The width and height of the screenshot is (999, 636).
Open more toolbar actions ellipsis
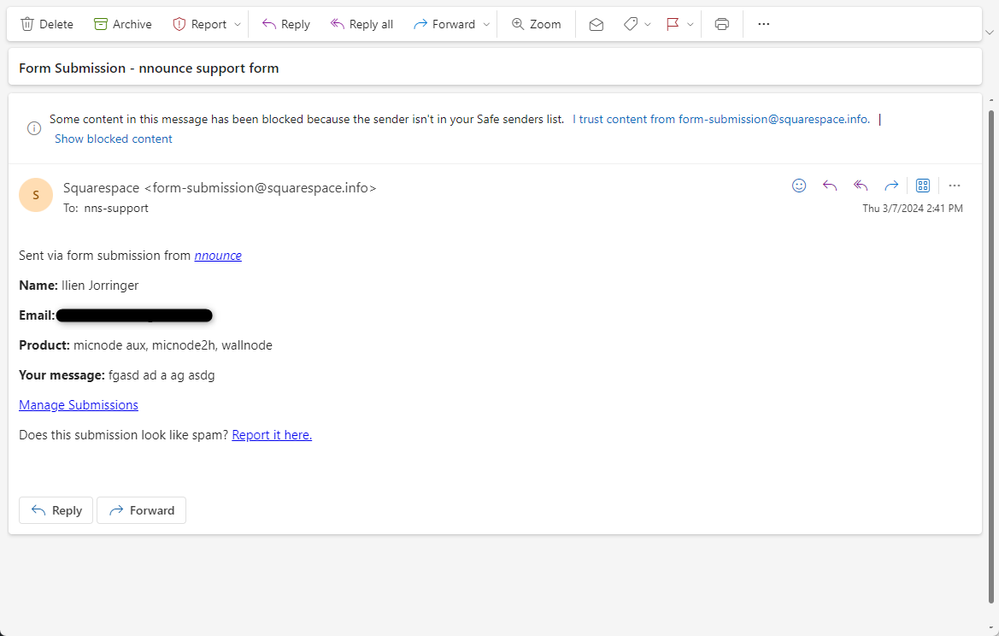[x=764, y=24]
